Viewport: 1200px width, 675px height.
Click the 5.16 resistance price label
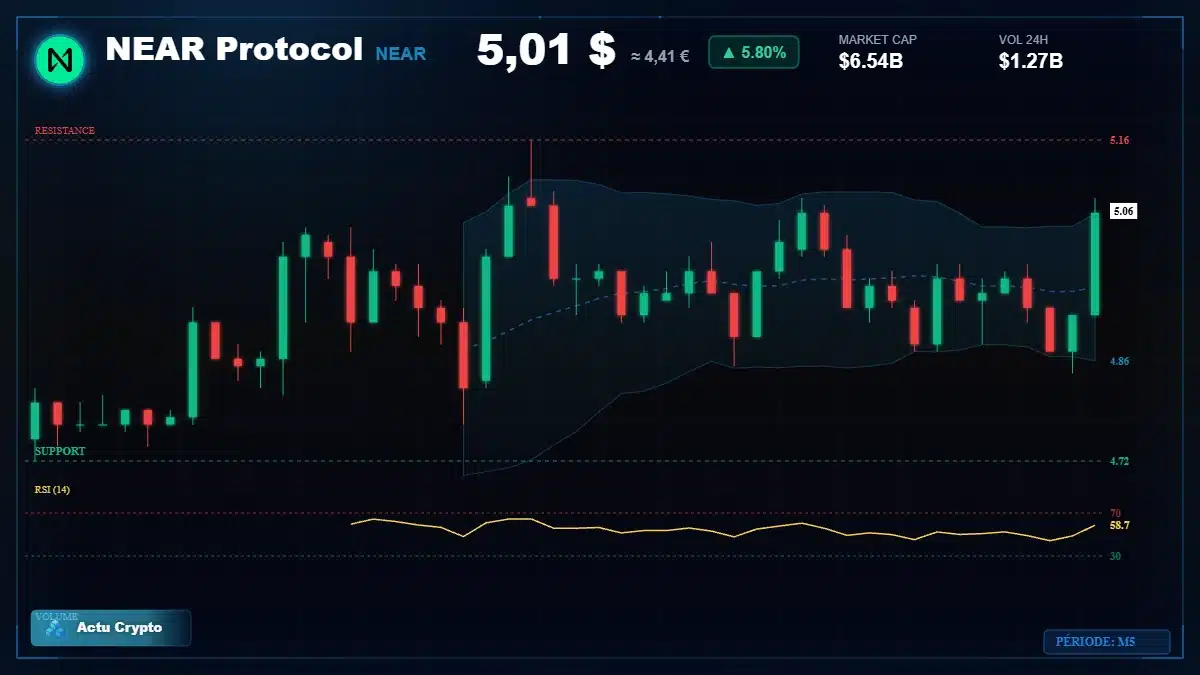[1119, 141]
